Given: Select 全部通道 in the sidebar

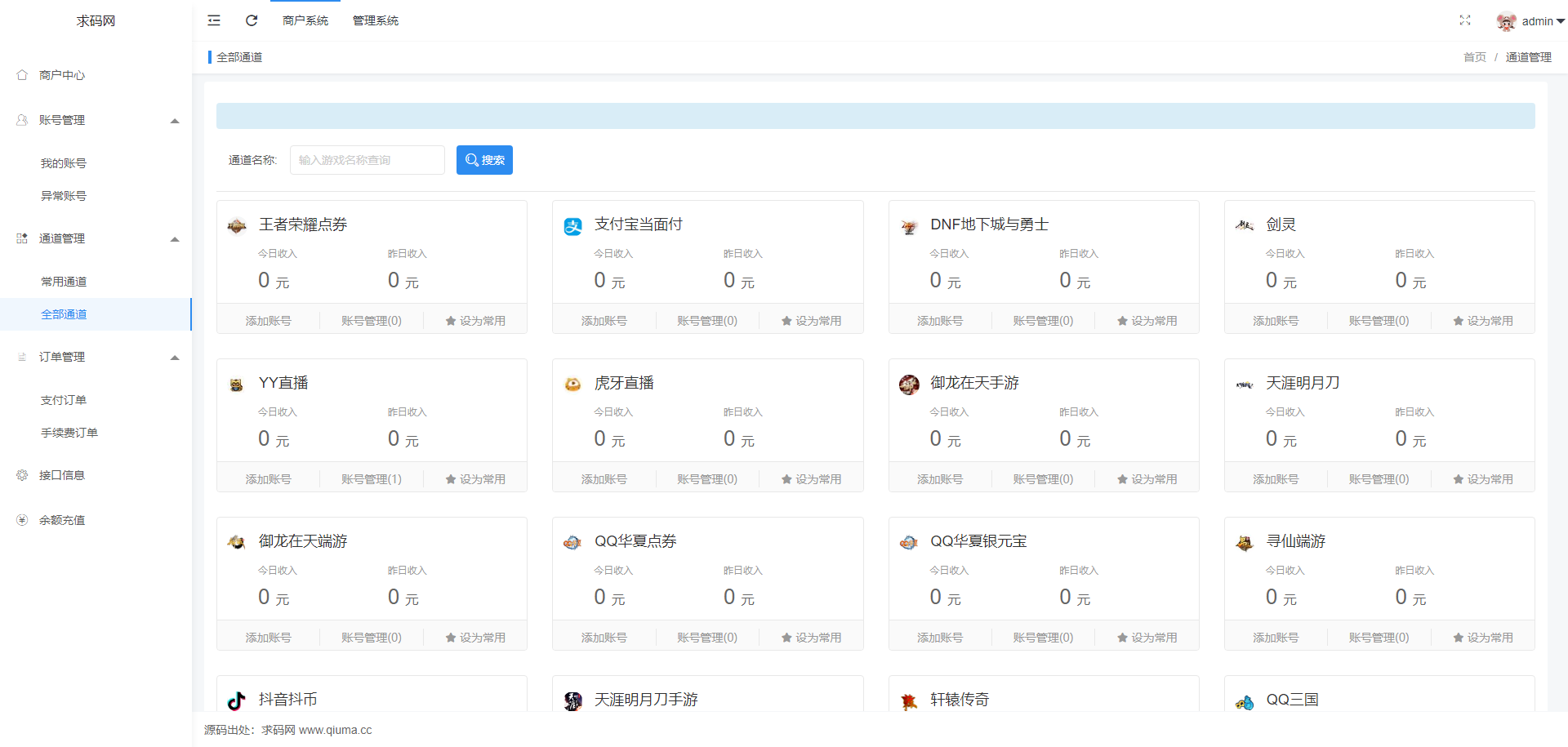Looking at the screenshot, I should coord(96,314).
